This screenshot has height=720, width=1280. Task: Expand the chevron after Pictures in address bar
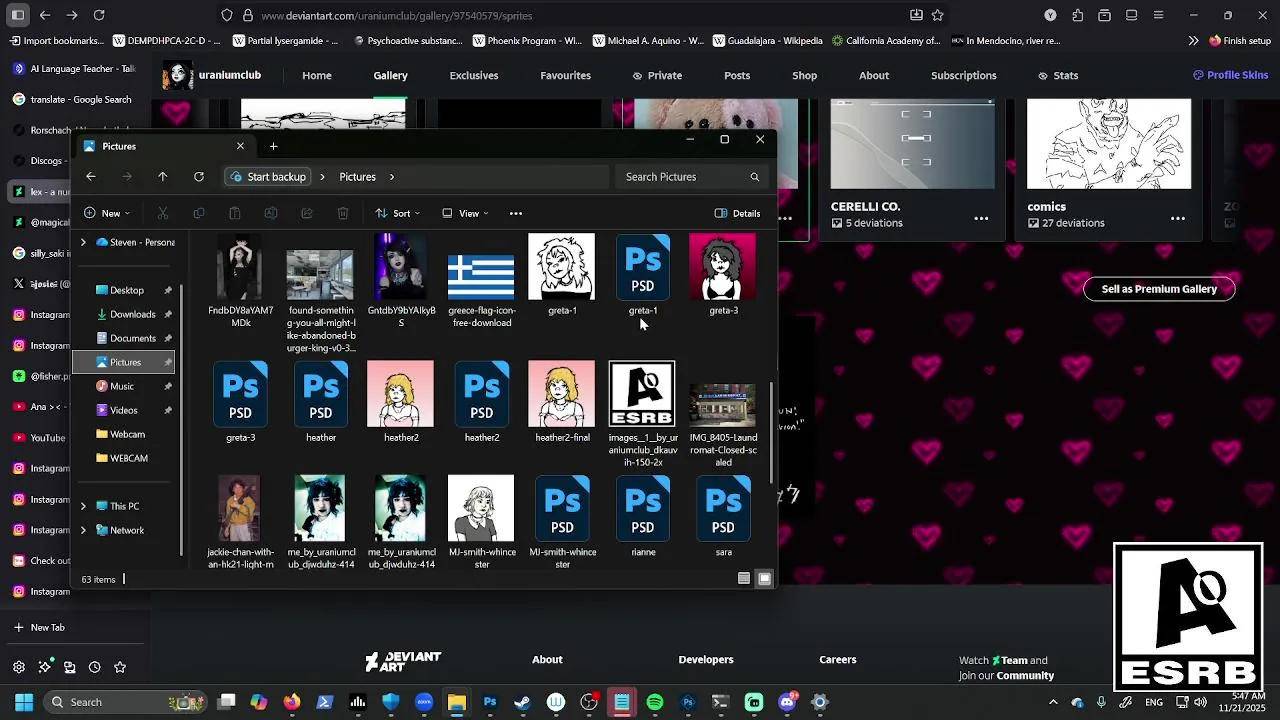coord(392,177)
